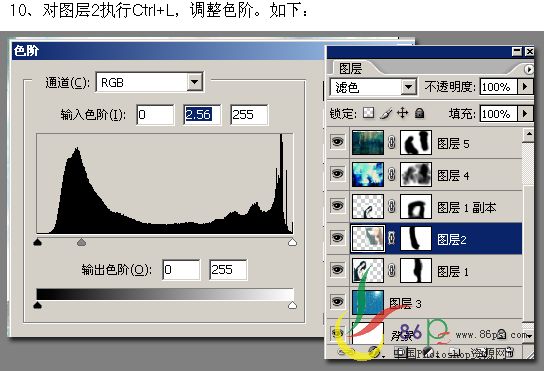Viewport: 544px width, 371px height.
Task: Click link icon on 图层2 row
Action: point(392,238)
